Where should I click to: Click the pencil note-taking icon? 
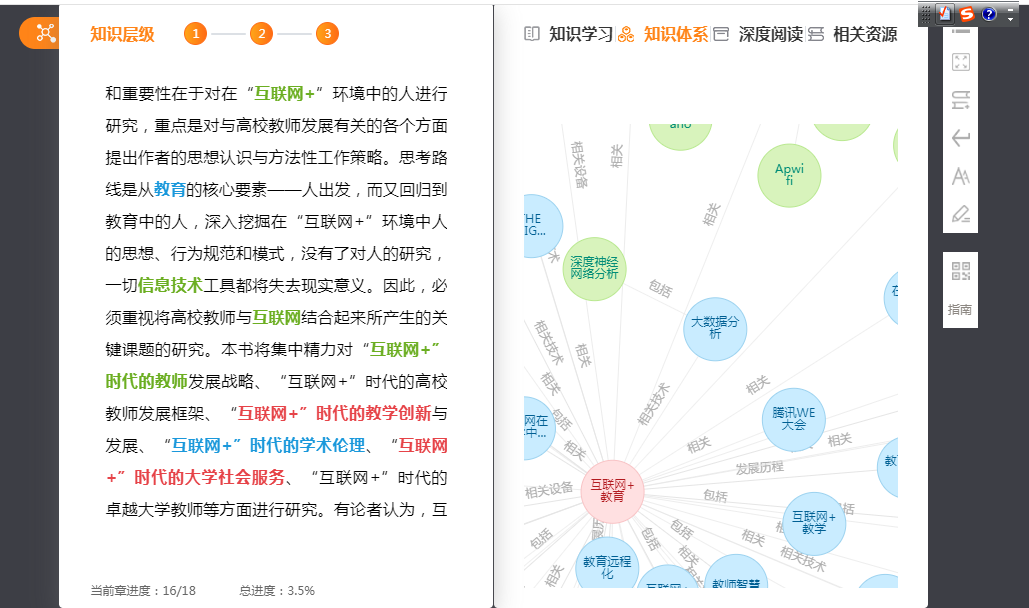(x=960, y=213)
